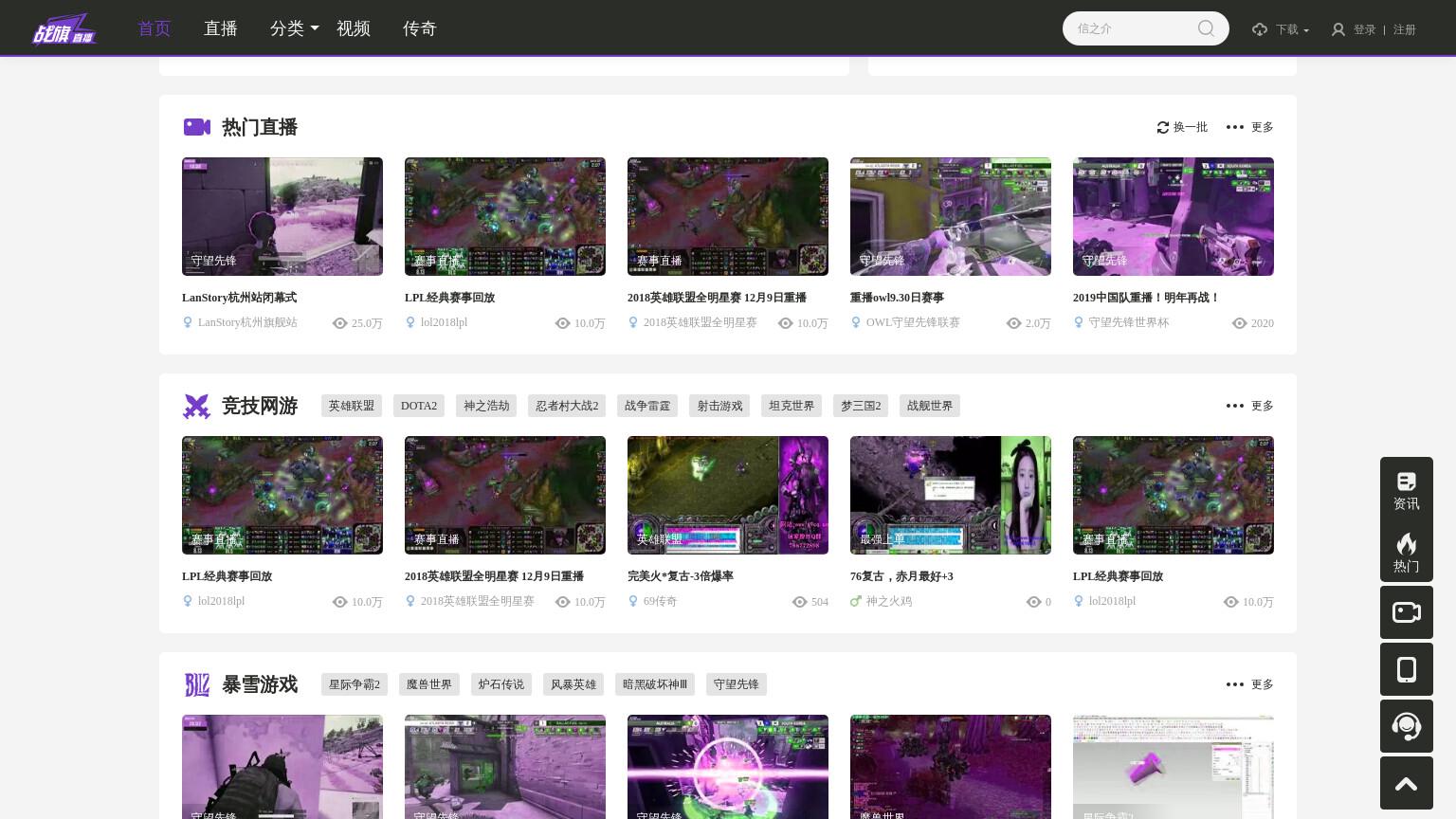Click the refresh icon beside 换一批
This screenshot has height=819, width=1456.
[x=1162, y=127]
